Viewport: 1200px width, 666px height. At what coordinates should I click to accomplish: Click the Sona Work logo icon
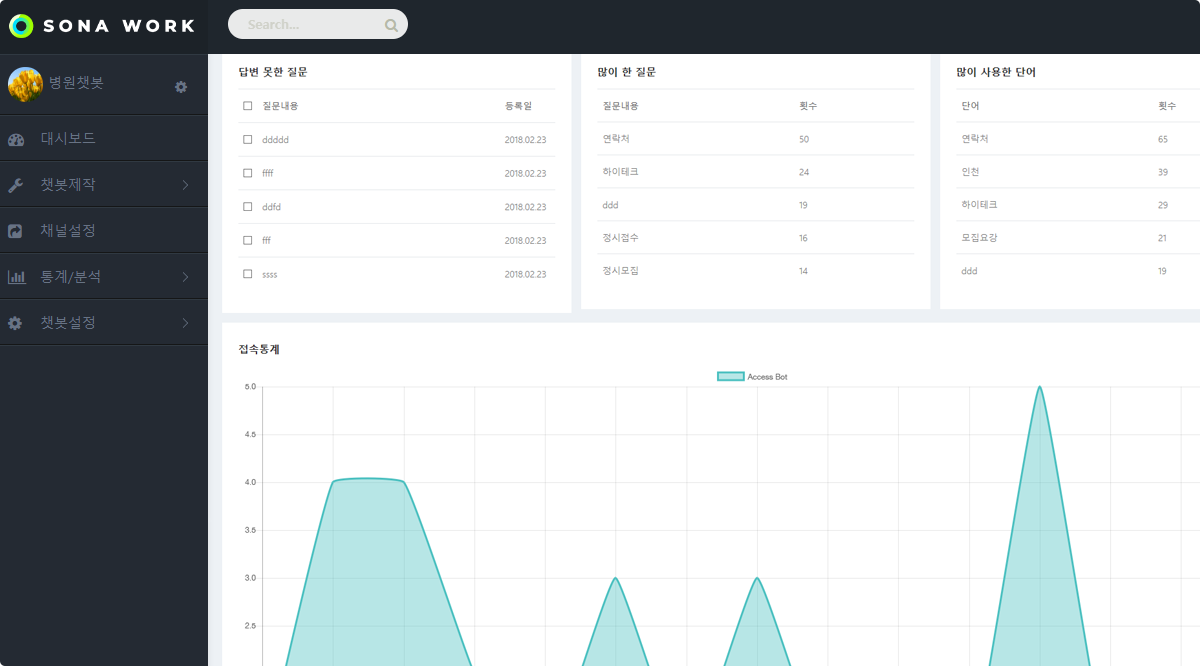(21, 26)
